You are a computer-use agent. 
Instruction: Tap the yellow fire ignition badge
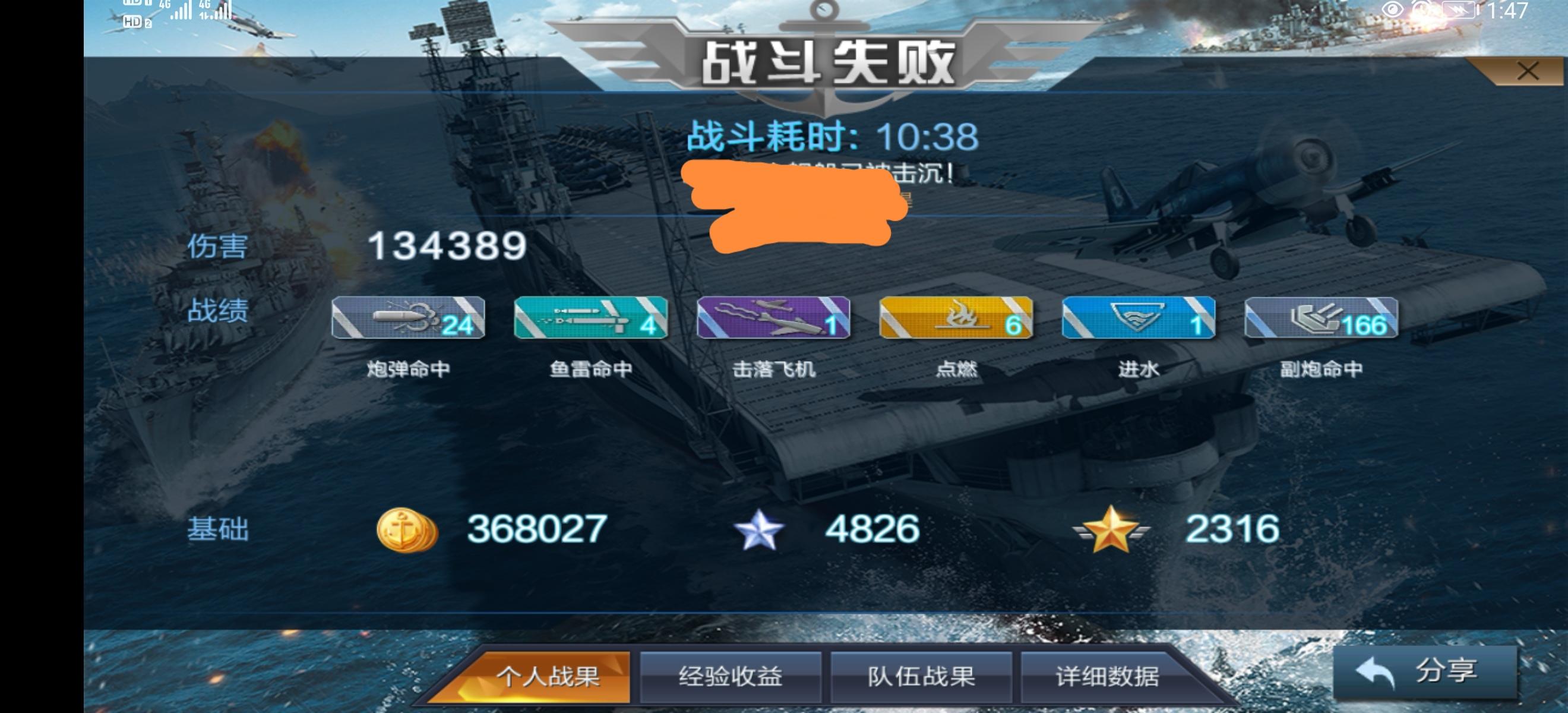click(x=956, y=317)
